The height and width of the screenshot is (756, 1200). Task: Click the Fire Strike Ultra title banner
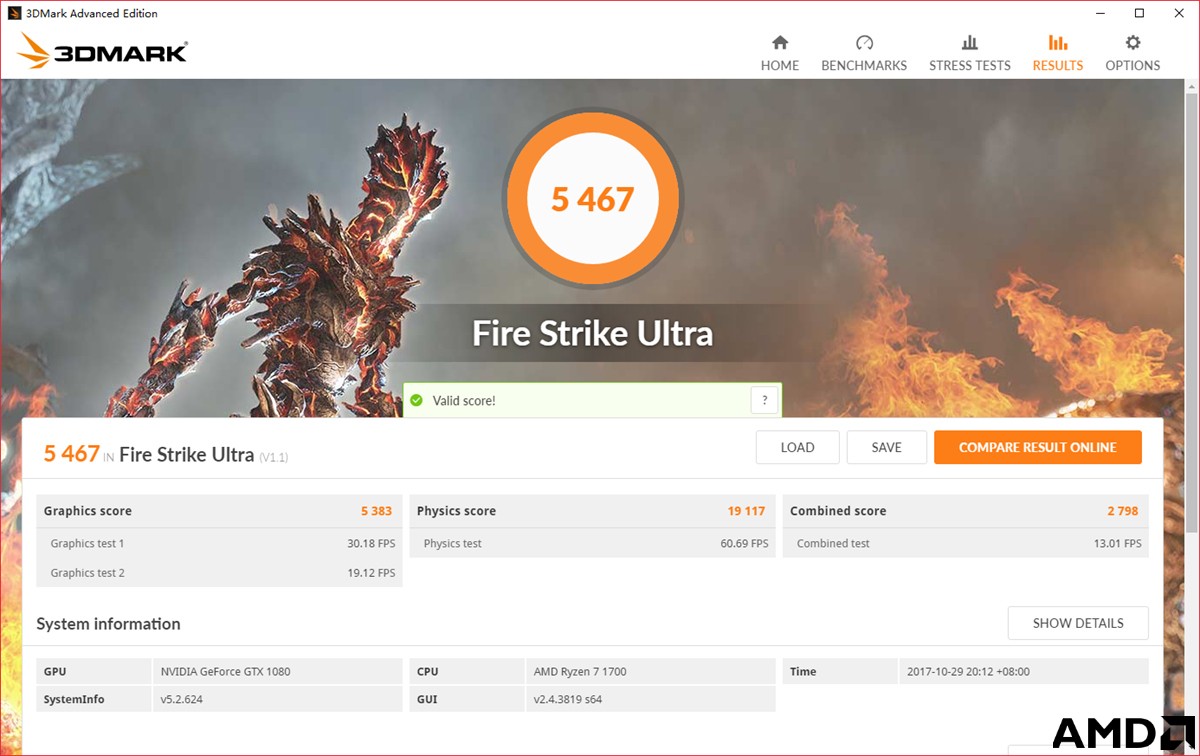click(593, 333)
